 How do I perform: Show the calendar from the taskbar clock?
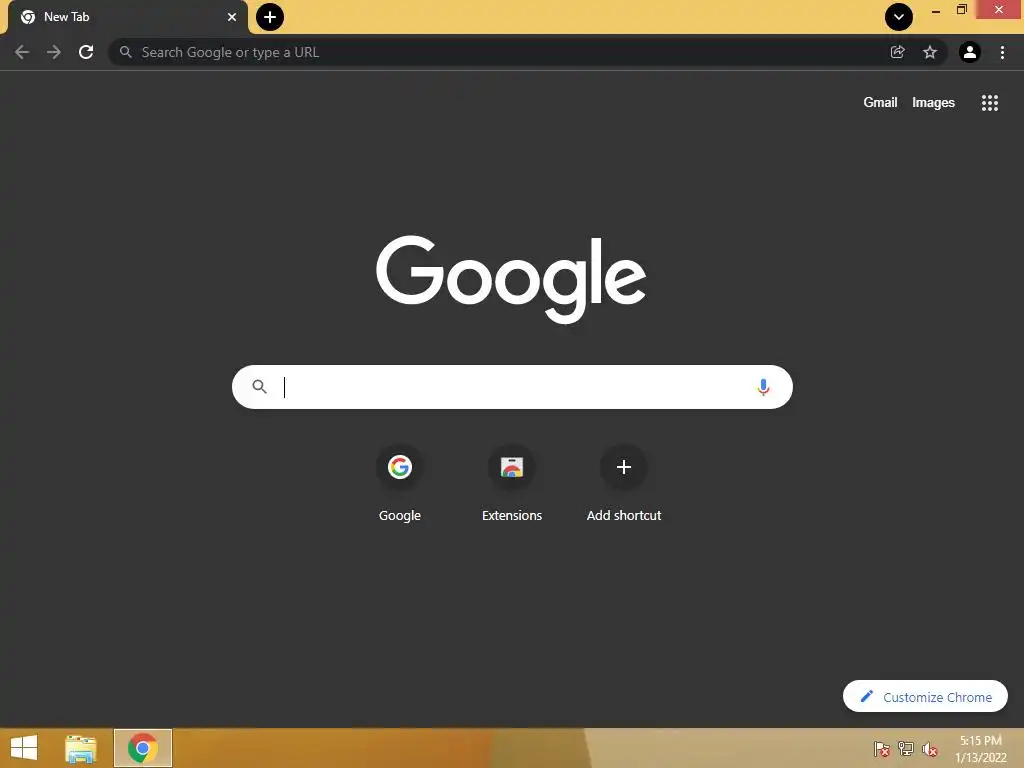click(x=981, y=749)
